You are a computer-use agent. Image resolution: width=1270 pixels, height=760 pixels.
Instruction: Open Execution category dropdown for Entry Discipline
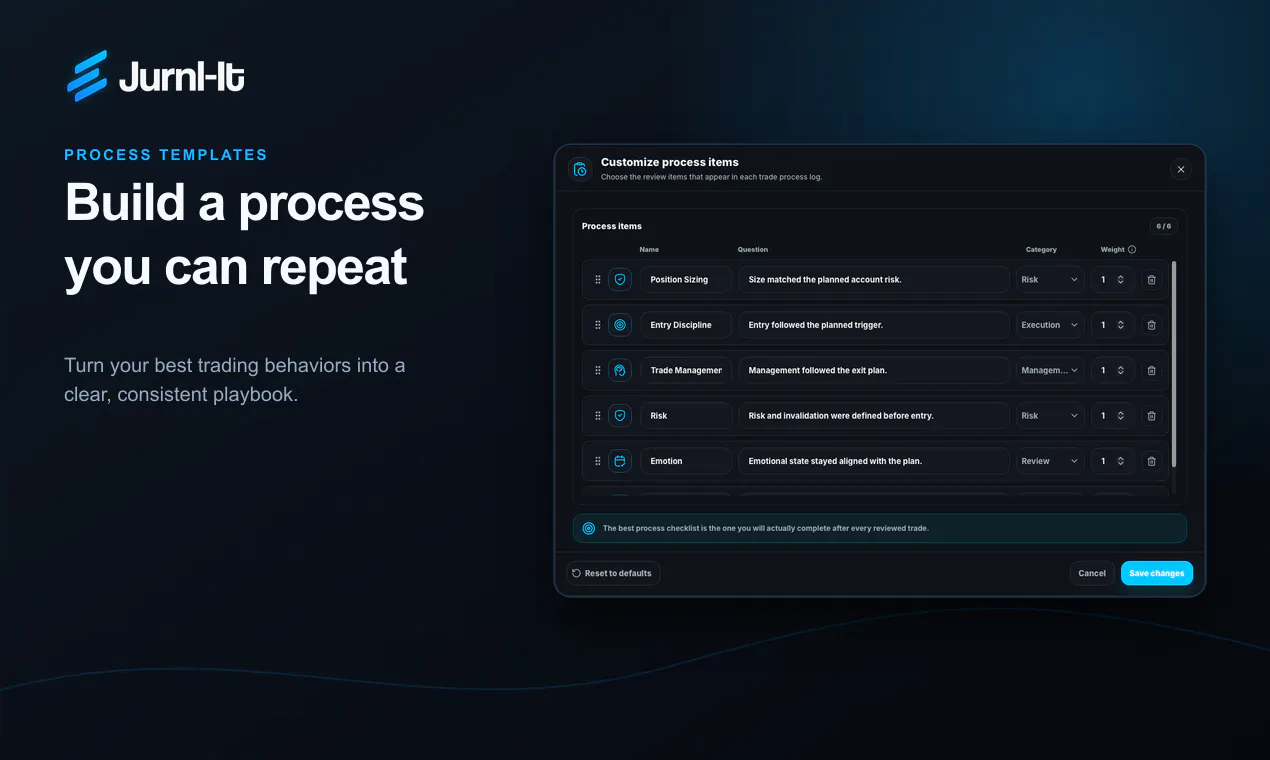[1050, 325]
